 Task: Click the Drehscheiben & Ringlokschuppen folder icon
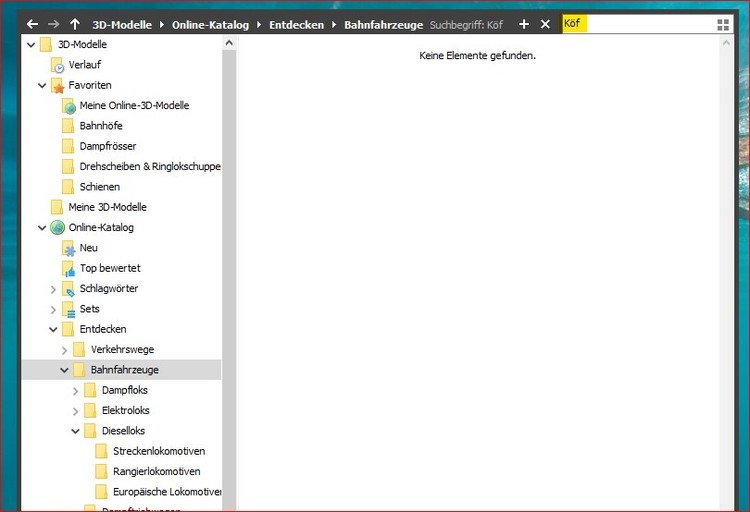point(68,167)
